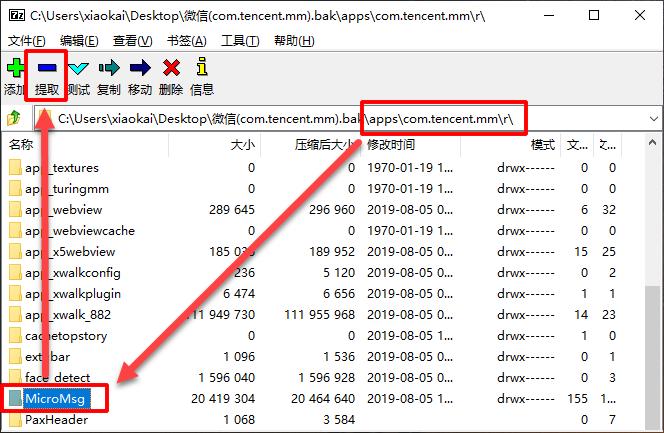
Task: Select the app_webview folder icon
Action: (x=15, y=210)
